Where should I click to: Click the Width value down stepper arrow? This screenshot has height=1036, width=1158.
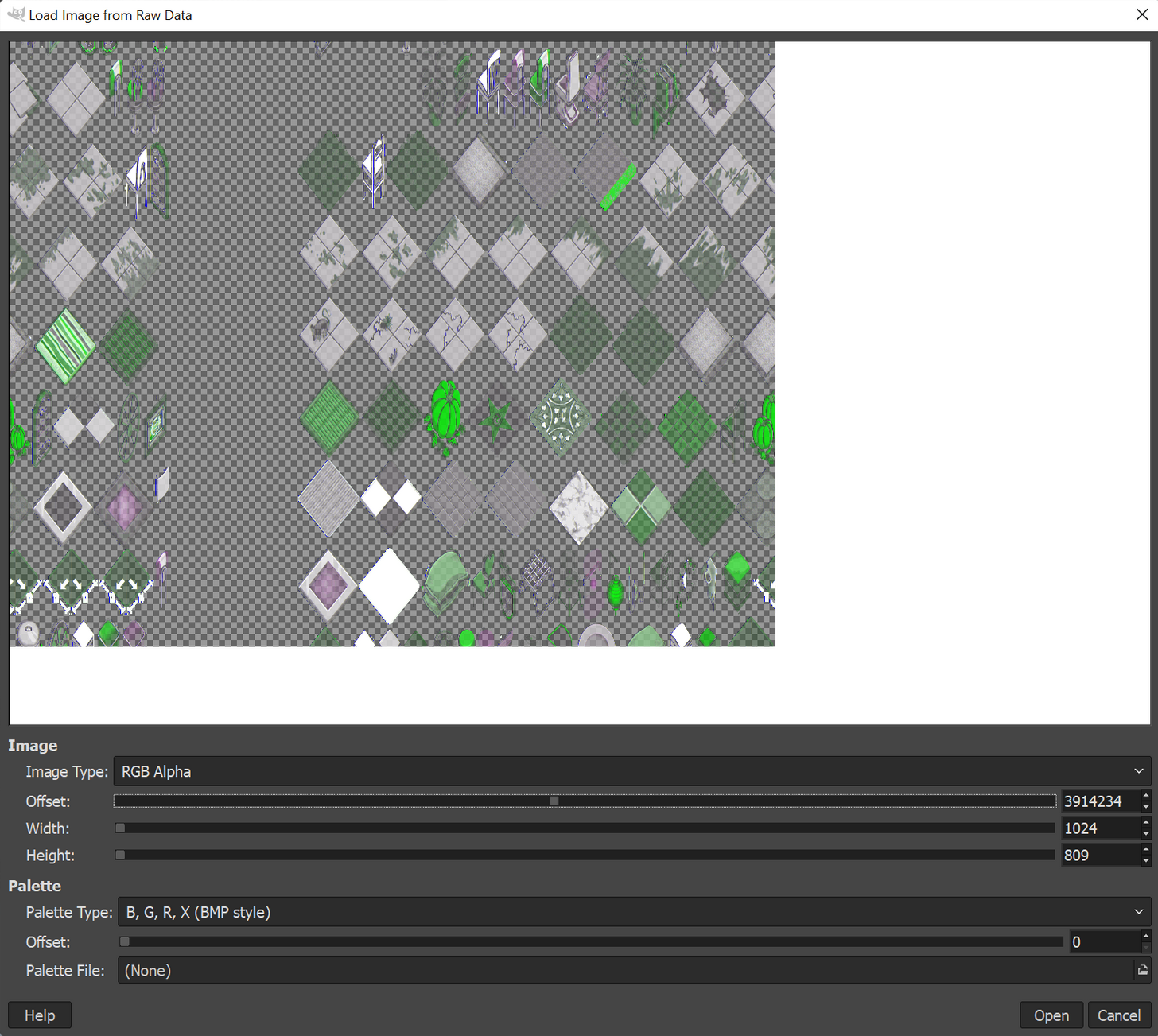1146,833
